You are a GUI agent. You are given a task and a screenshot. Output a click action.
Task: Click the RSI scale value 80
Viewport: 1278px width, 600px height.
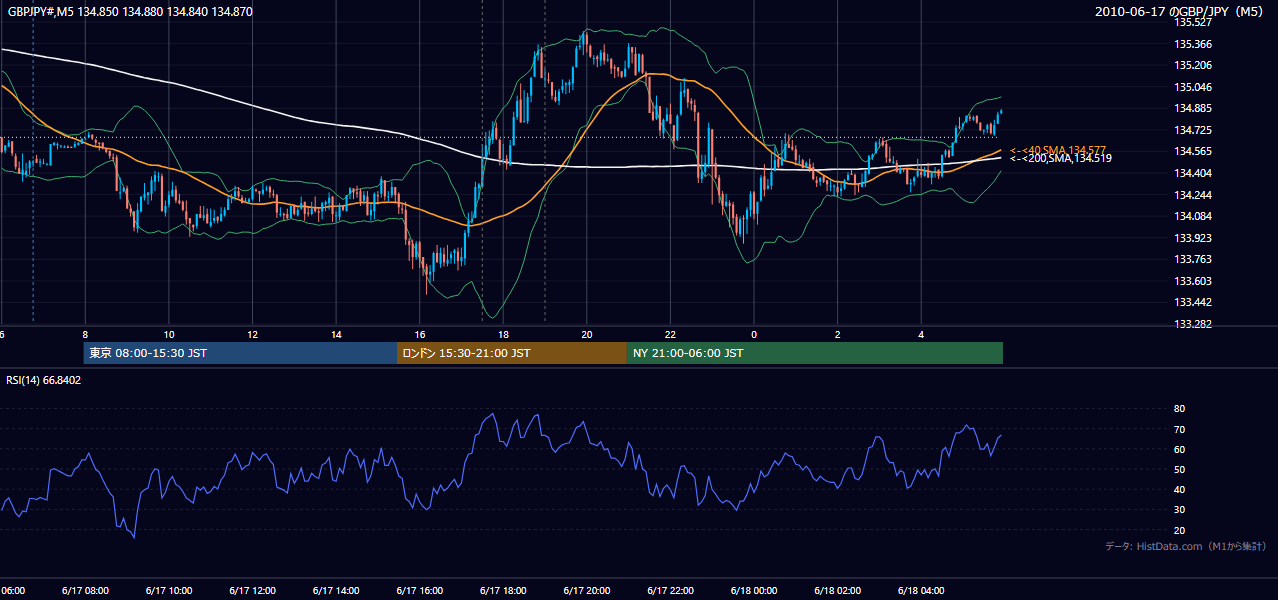point(1179,409)
